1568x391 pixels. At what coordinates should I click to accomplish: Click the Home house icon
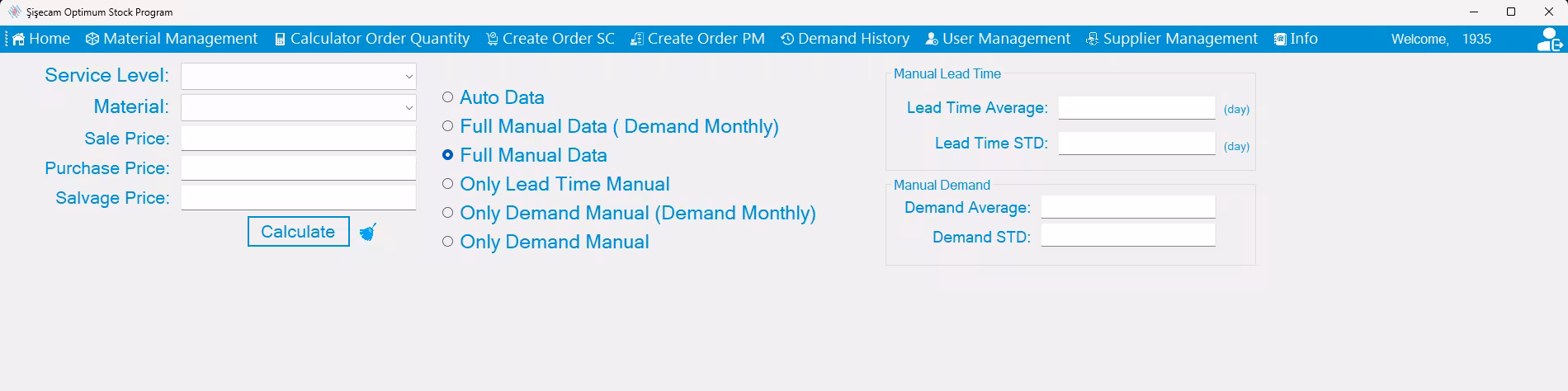(19, 39)
